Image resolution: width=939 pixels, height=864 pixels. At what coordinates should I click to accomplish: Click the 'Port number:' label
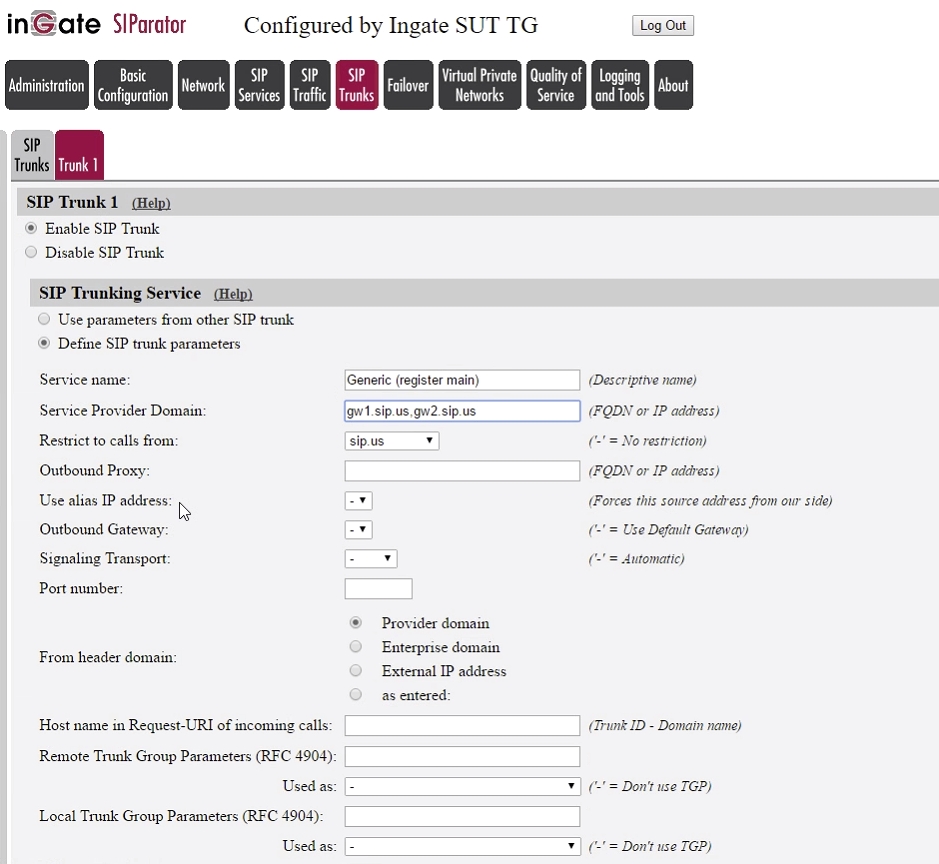coord(81,589)
